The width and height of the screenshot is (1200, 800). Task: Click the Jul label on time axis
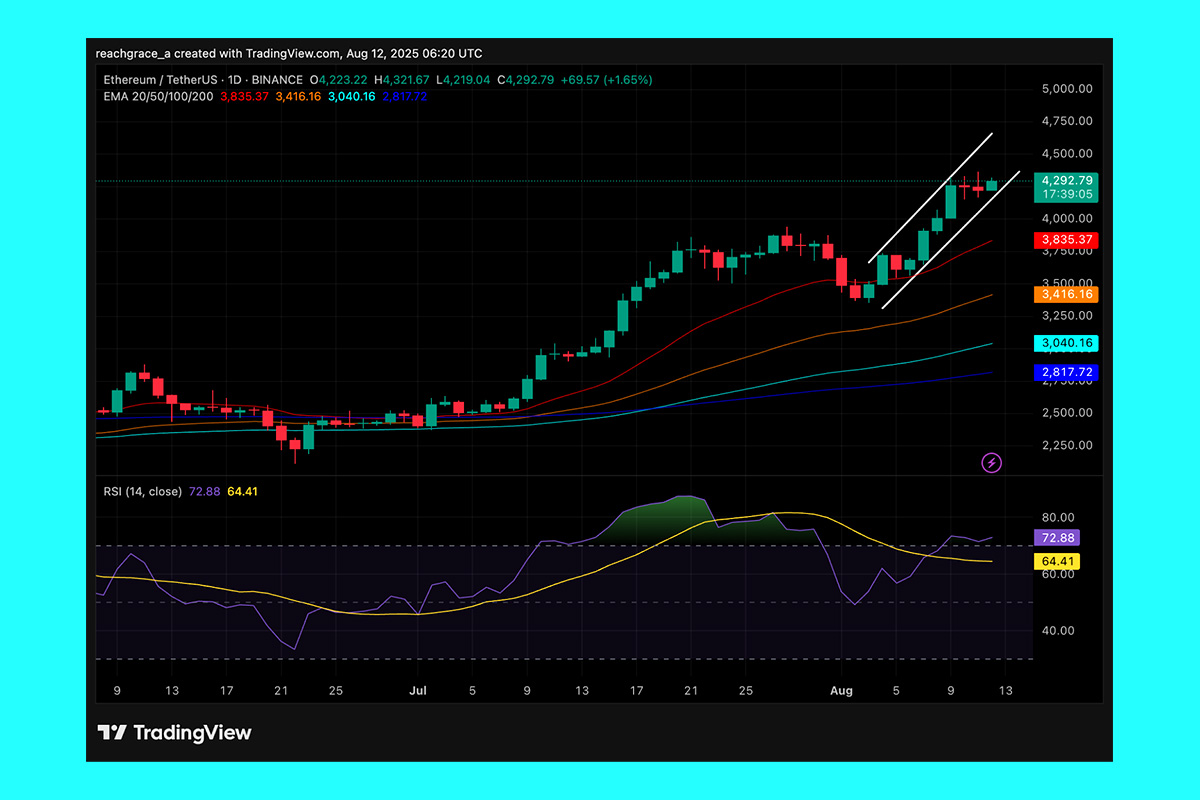[x=418, y=691]
